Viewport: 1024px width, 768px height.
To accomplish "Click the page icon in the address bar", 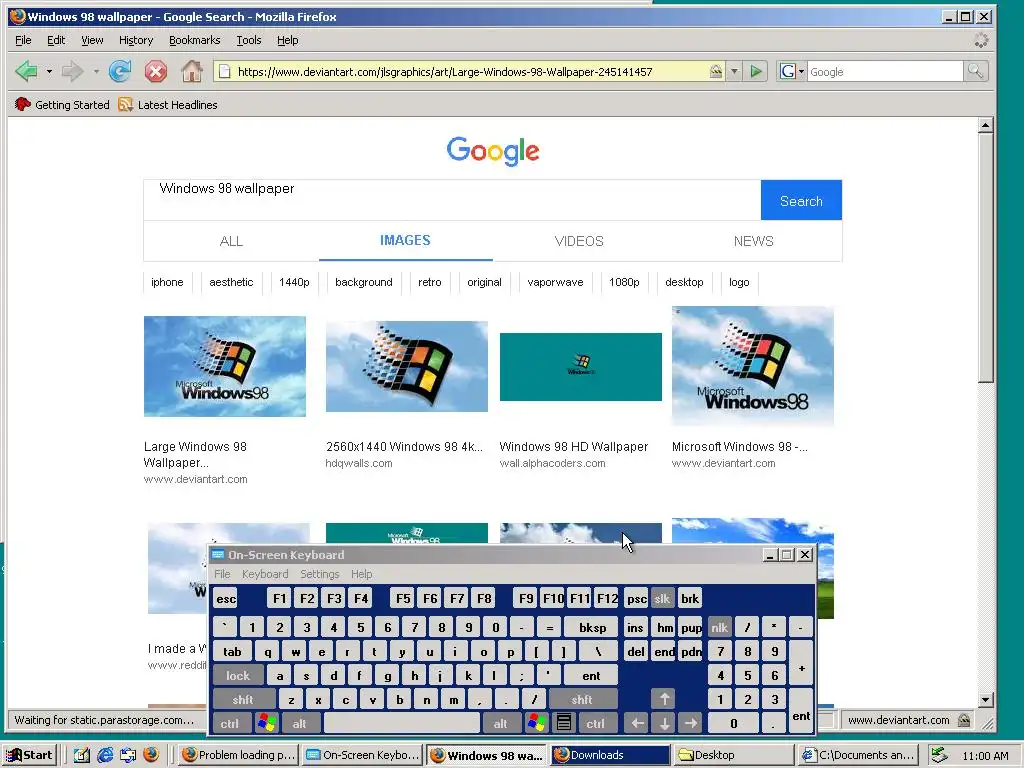I will pos(224,71).
